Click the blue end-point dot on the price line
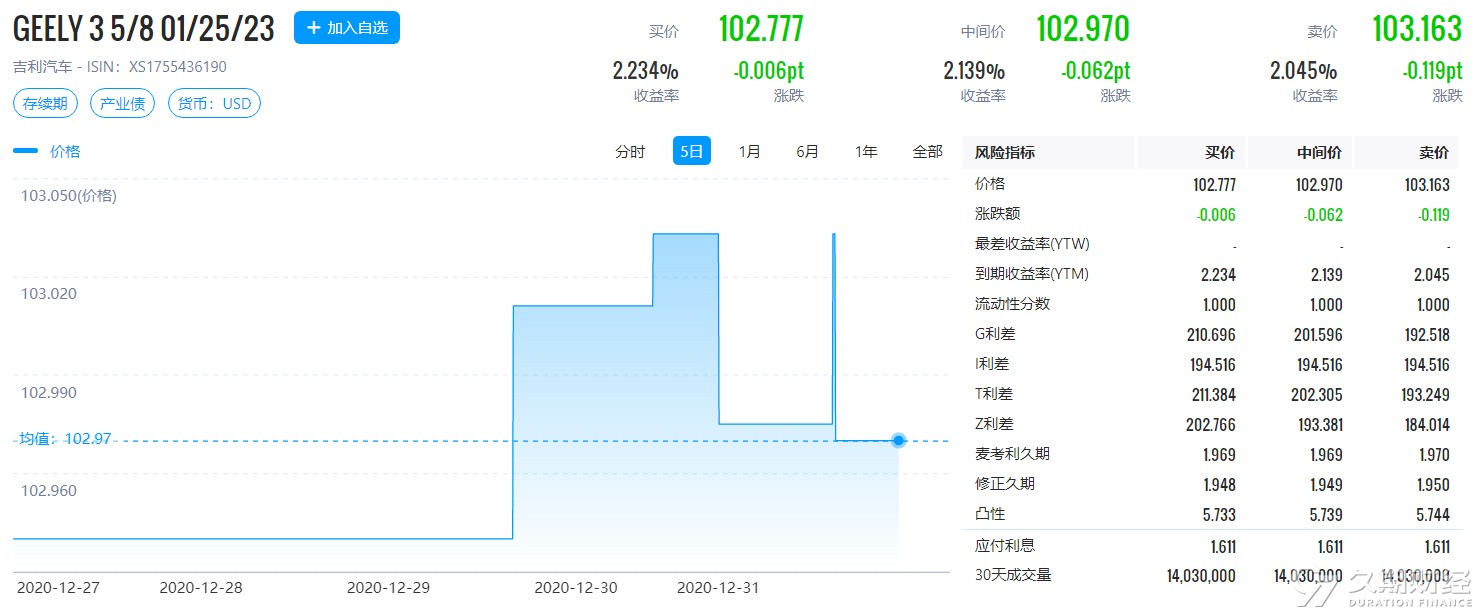1477x612 pixels. click(x=898, y=440)
